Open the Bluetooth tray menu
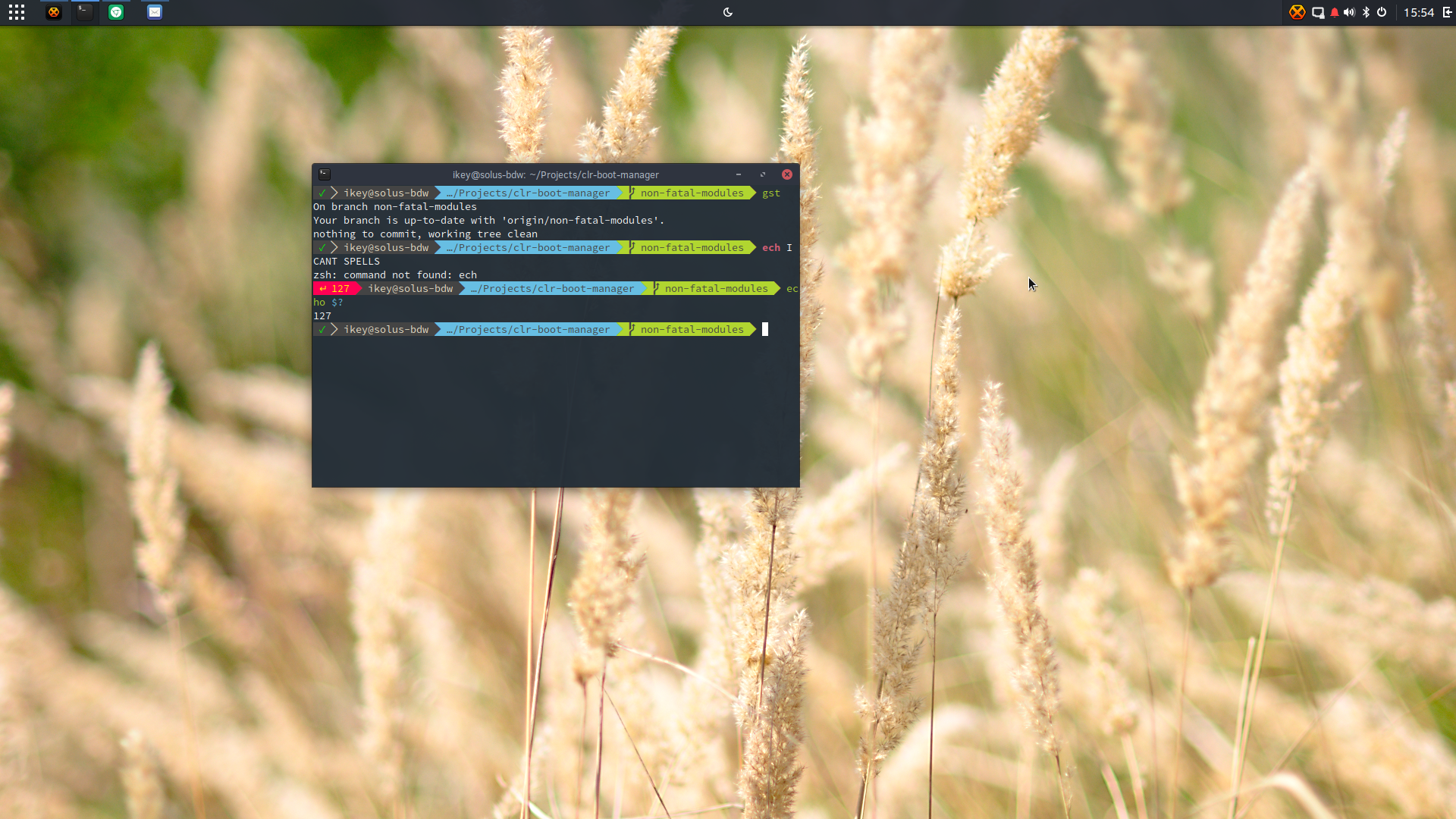This screenshot has height=819, width=1456. (x=1366, y=12)
